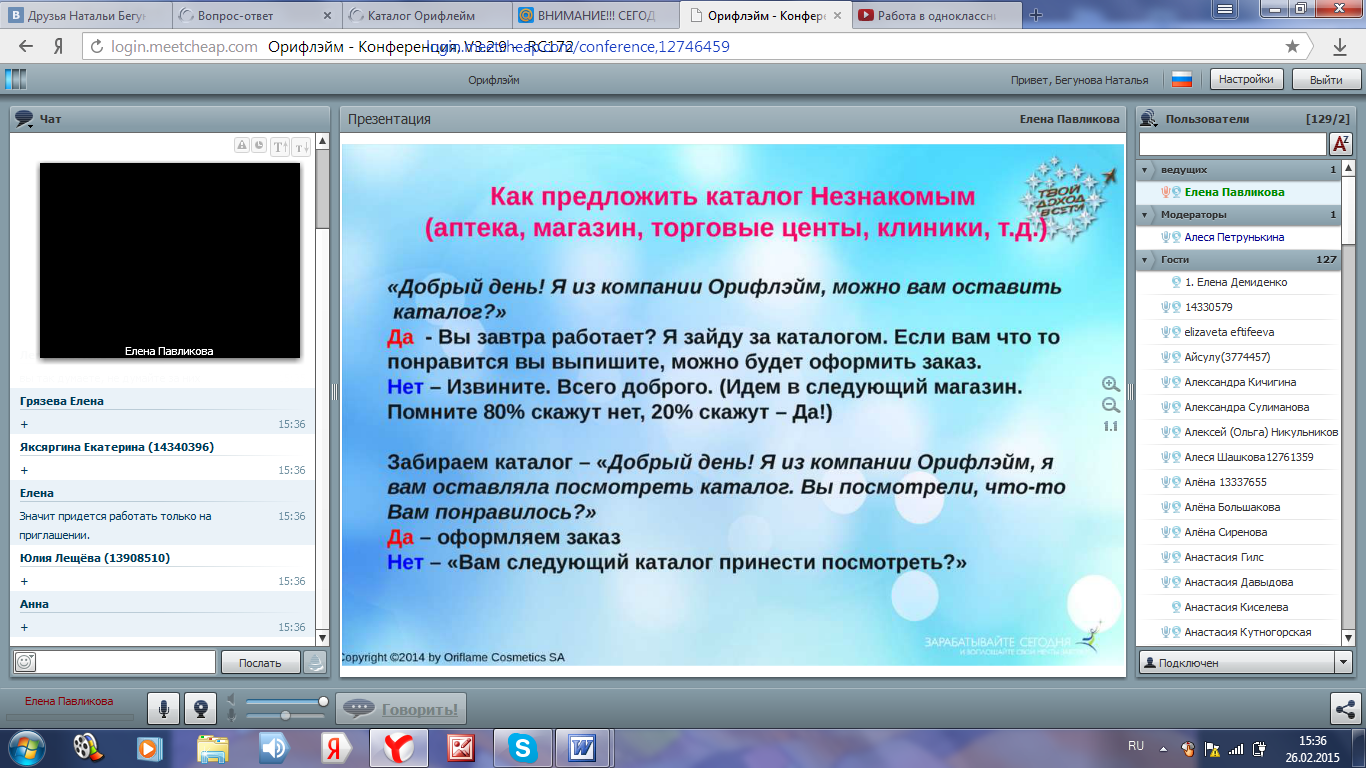The height and width of the screenshot is (768, 1366).
Task: Select user Алёна Большакова
Action: point(1246,507)
